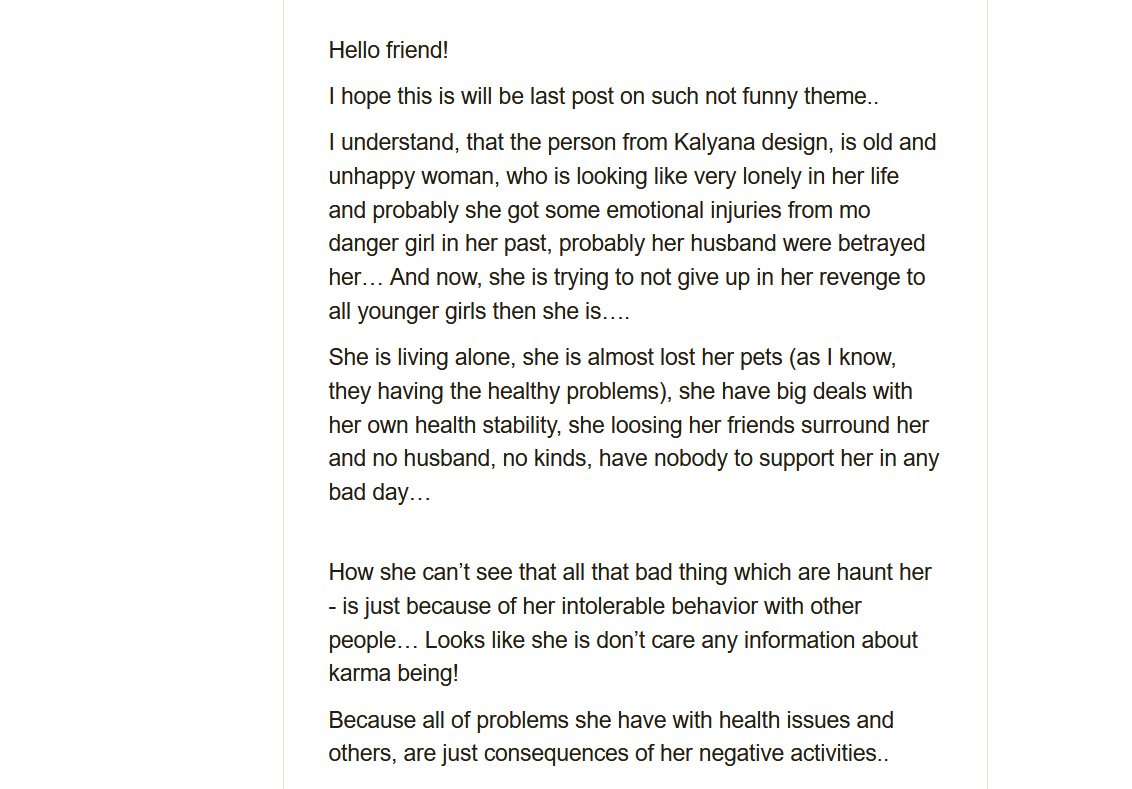Click the sentence about last post on theme

[604, 96]
